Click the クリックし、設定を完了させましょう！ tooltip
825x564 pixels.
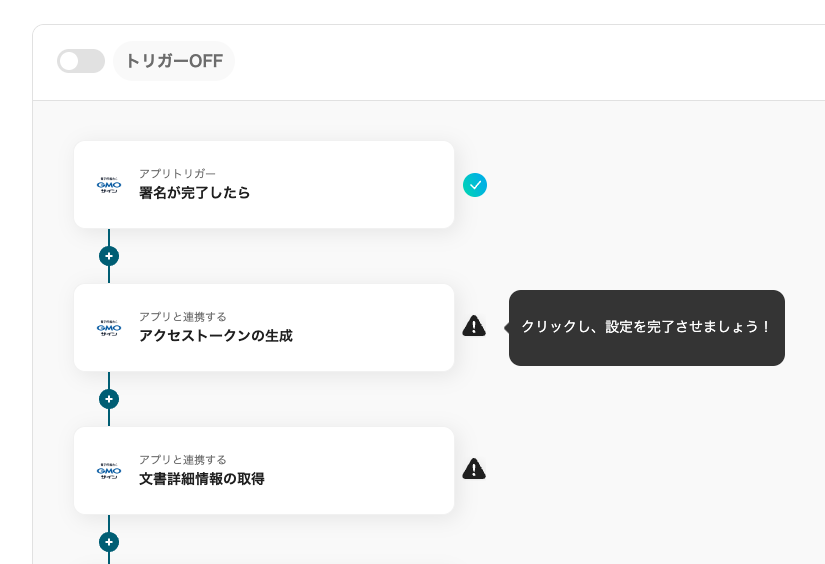click(646, 328)
